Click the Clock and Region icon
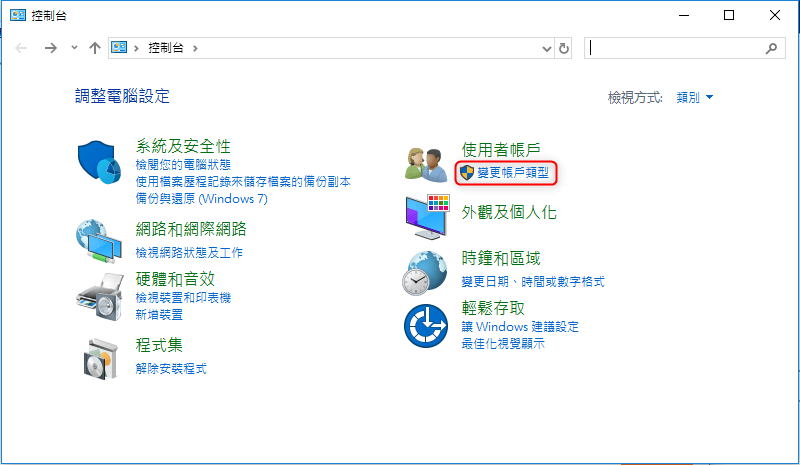The height and width of the screenshot is (465, 800). coord(427,272)
